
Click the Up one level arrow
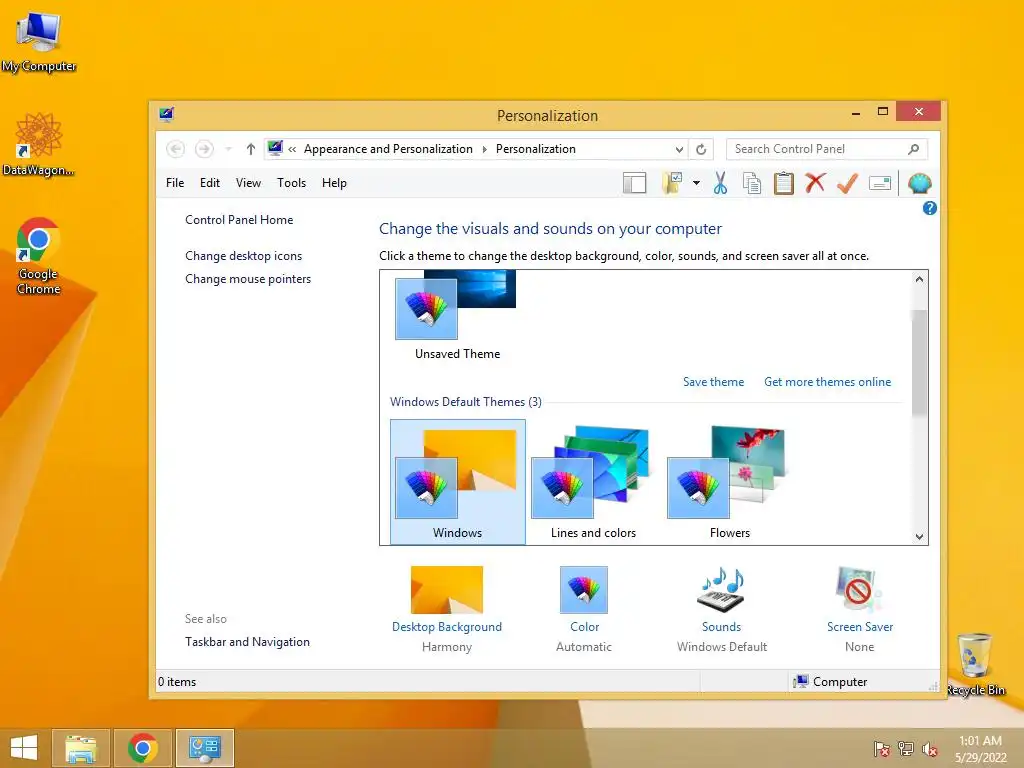(250, 149)
